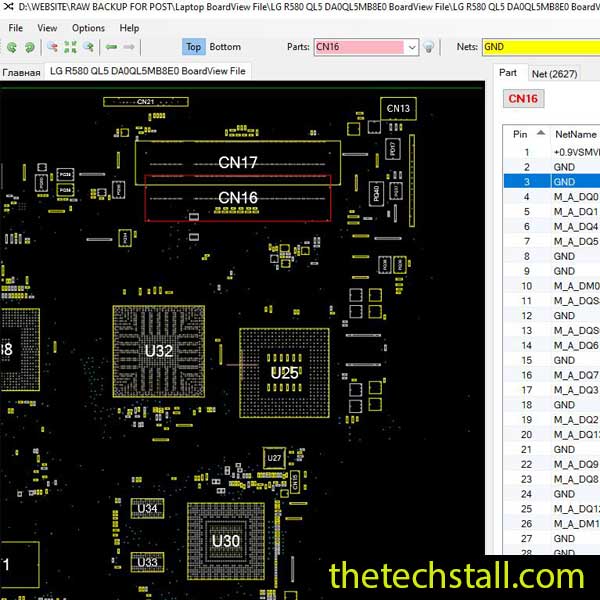
Task: Click the red CN16 part button
Action: pyautogui.click(x=523, y=99)
